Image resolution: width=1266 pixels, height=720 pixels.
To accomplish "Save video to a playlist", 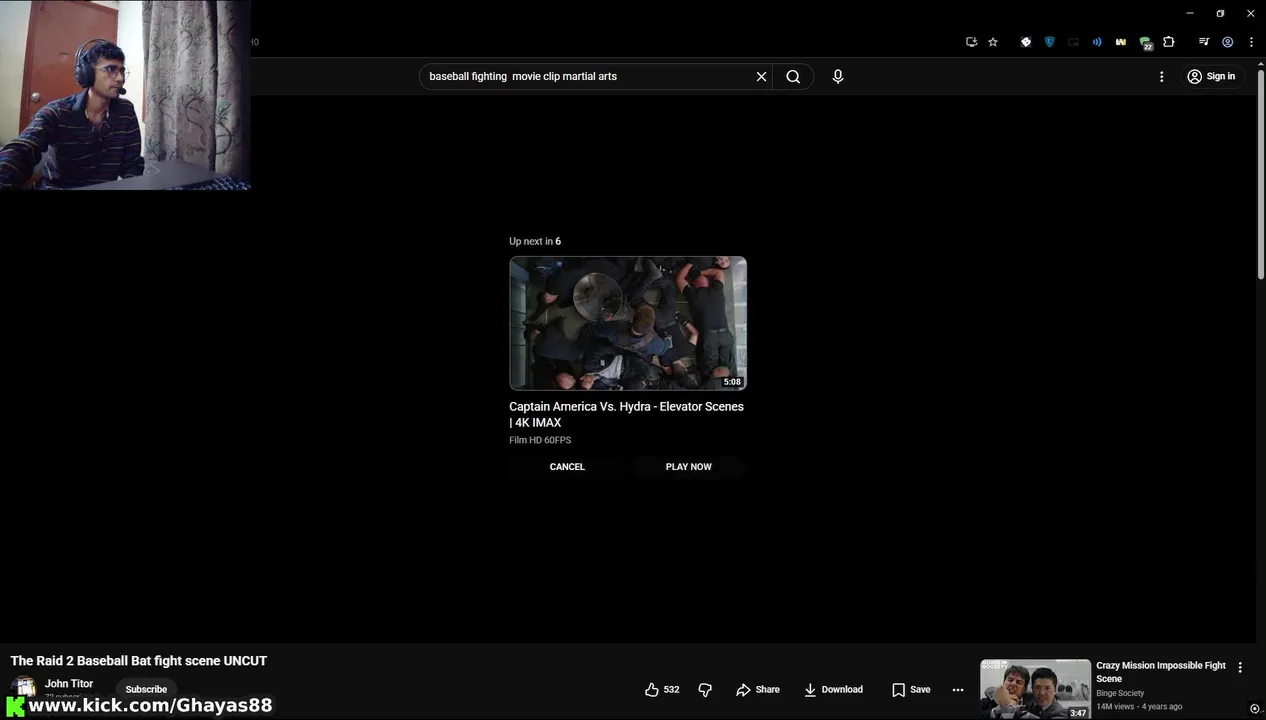I will 911,690.
